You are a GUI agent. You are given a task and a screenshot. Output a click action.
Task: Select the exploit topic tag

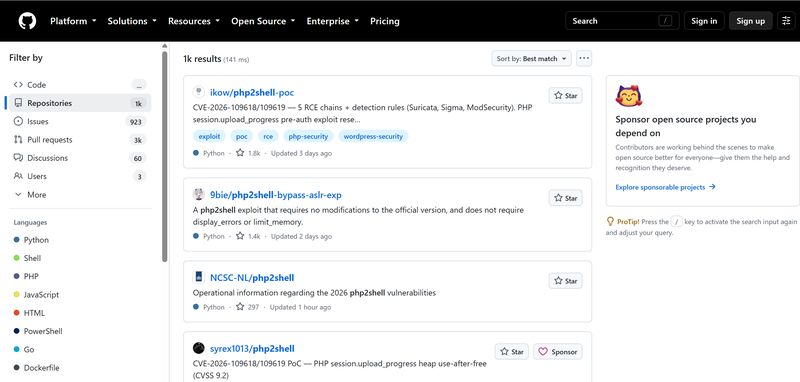point(209,136)
